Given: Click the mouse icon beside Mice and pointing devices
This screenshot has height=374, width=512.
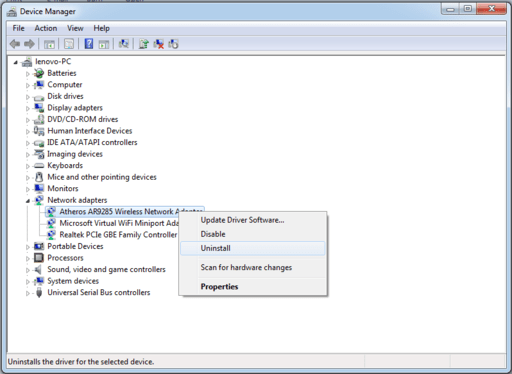Looking at the screenshot, I should pyautogui.click(x=39, y=177).
